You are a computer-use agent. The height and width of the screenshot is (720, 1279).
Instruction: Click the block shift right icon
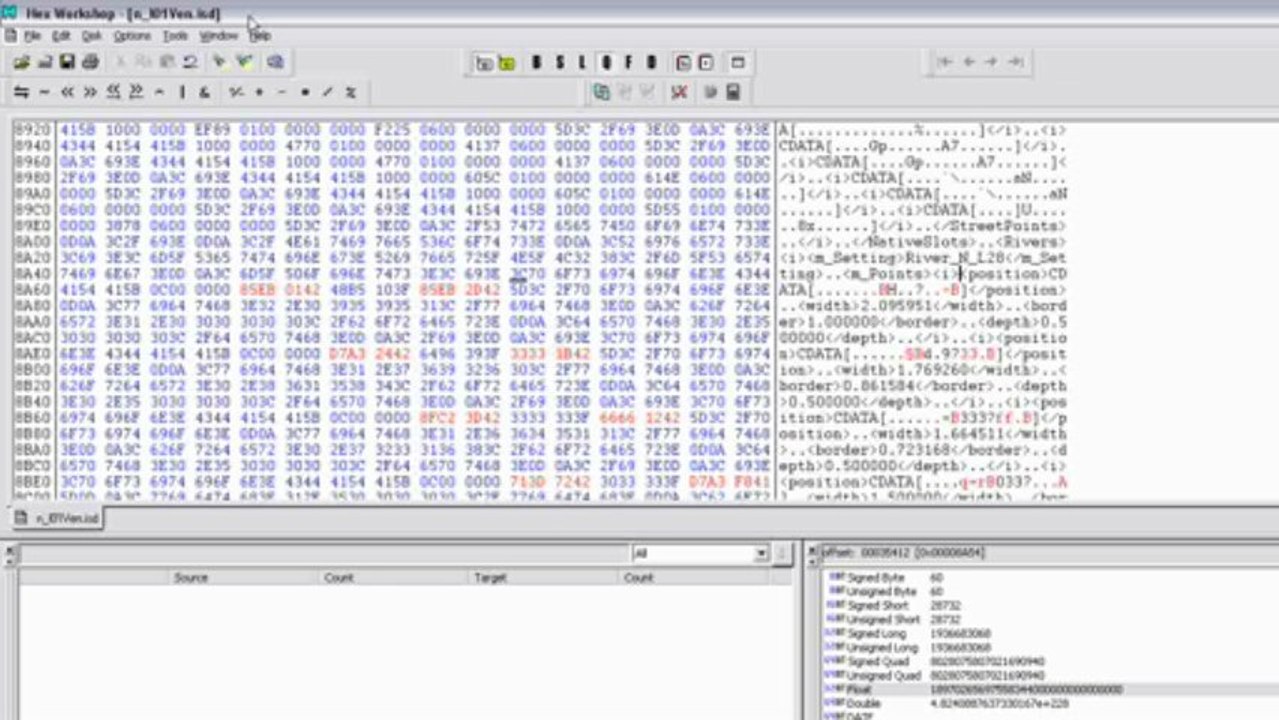(x=136, y=92)
